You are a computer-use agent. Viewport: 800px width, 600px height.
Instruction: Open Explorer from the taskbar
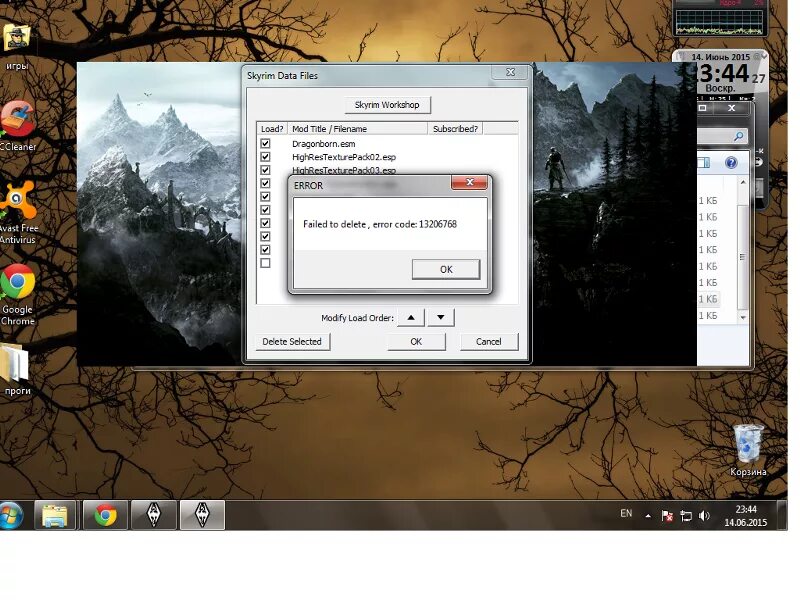[x=55, y=515]
